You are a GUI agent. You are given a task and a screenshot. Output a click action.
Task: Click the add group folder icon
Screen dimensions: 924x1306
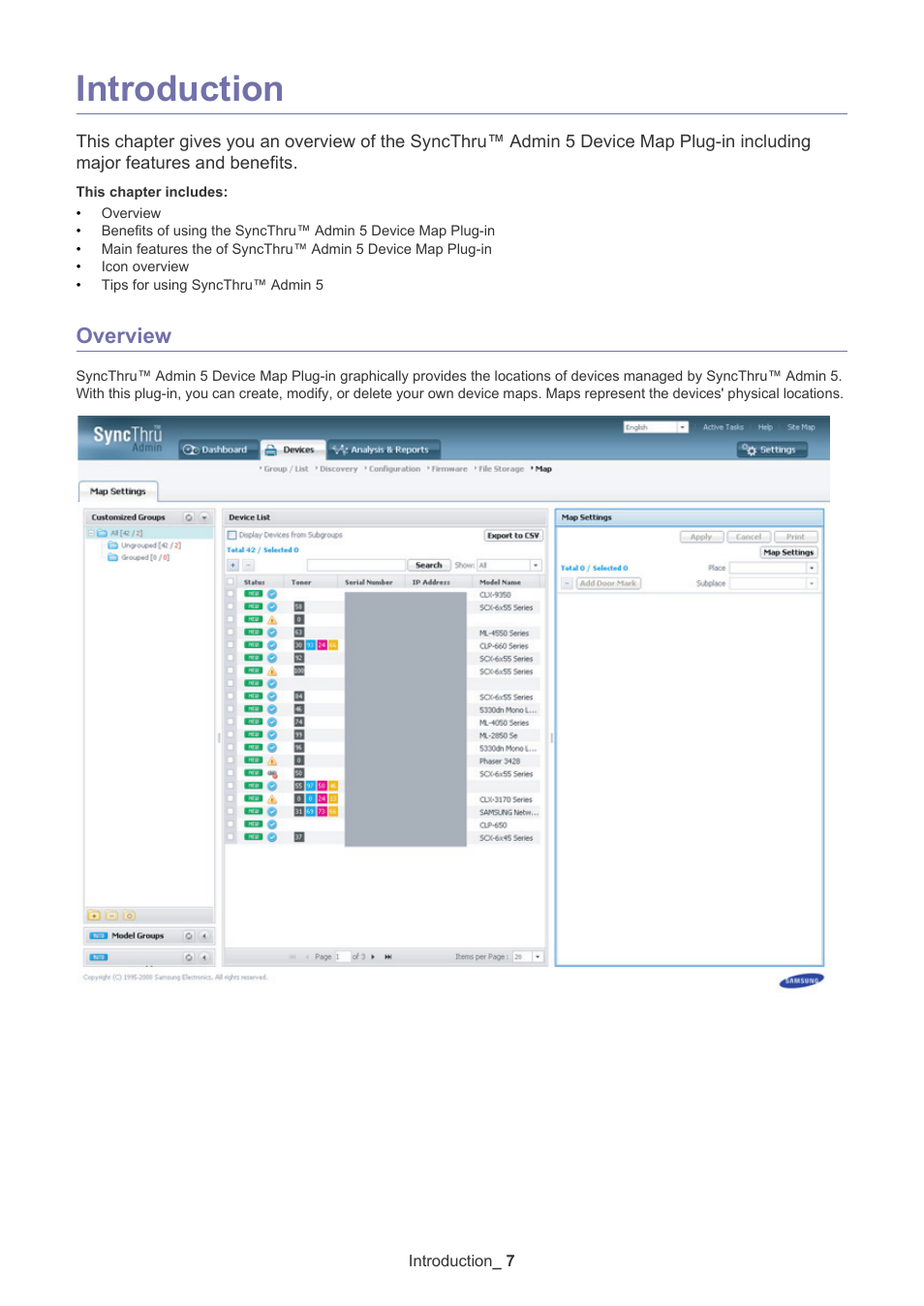click(94, 916)
